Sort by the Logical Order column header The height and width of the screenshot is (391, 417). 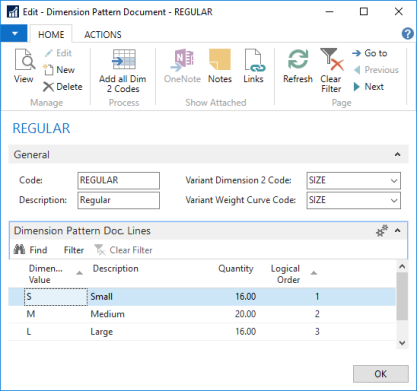(x=293, y=274)
